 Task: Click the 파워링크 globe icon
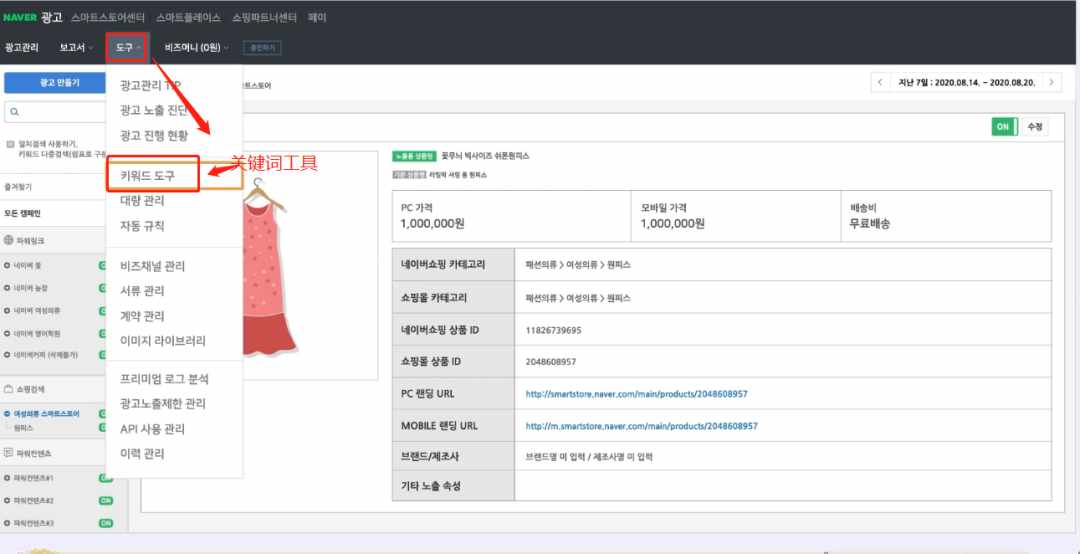9,240
